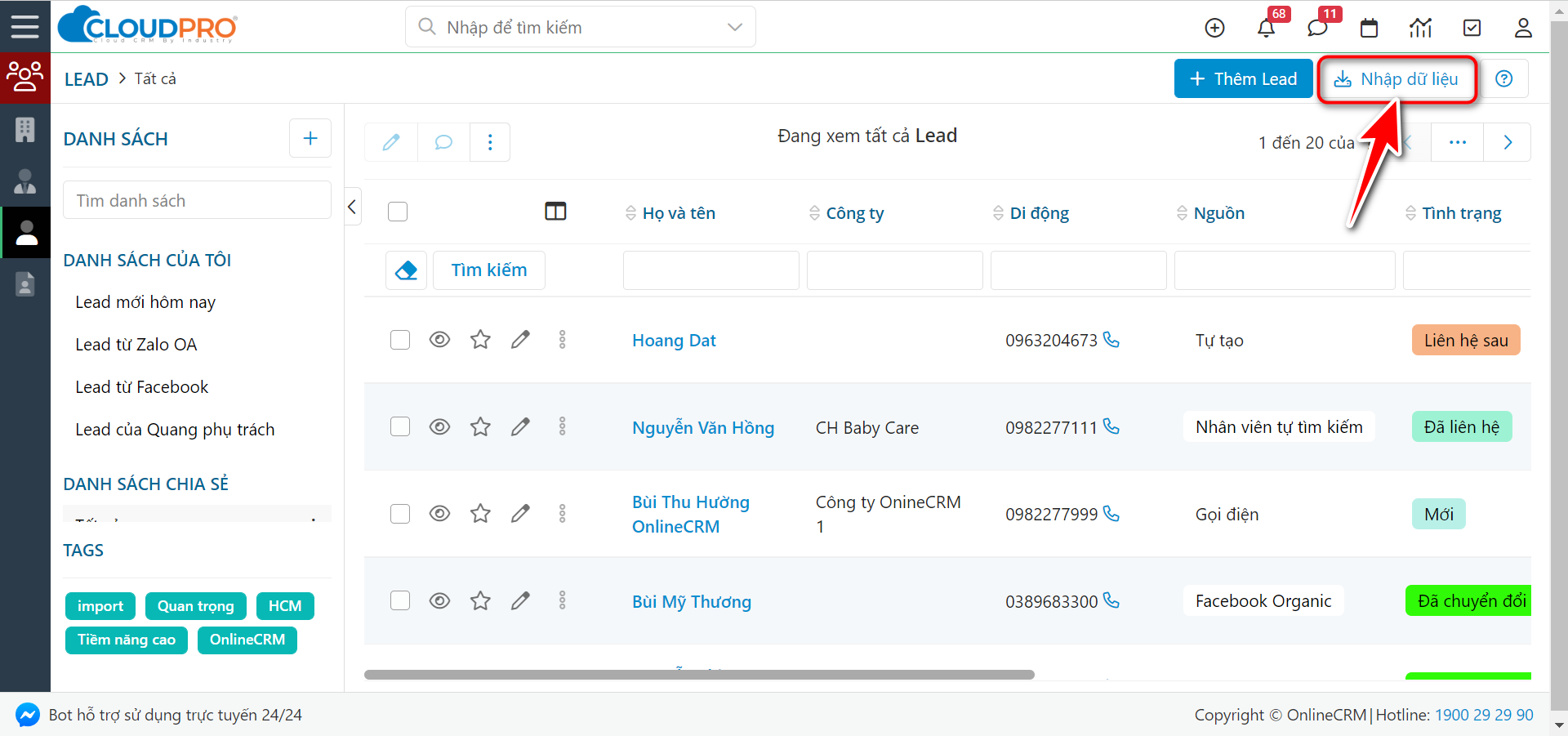Go to next page of leads
This screenshot has height=736, width=1568.
point(1508,142)
